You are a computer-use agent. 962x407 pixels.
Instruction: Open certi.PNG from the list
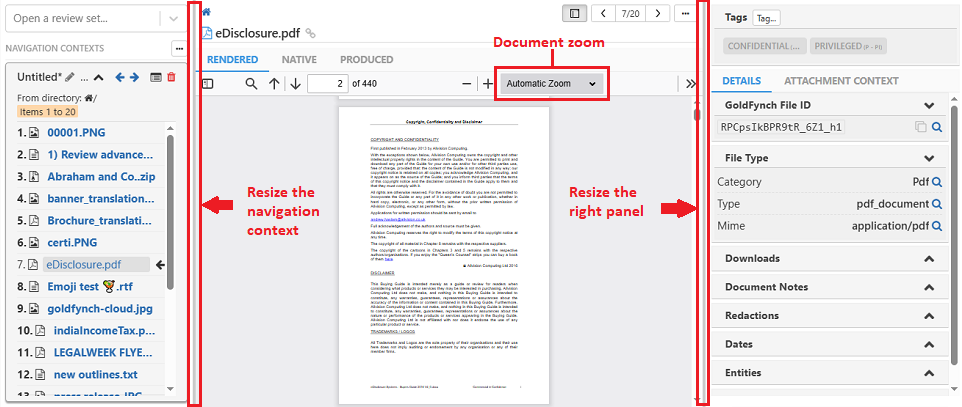point(72,242)
